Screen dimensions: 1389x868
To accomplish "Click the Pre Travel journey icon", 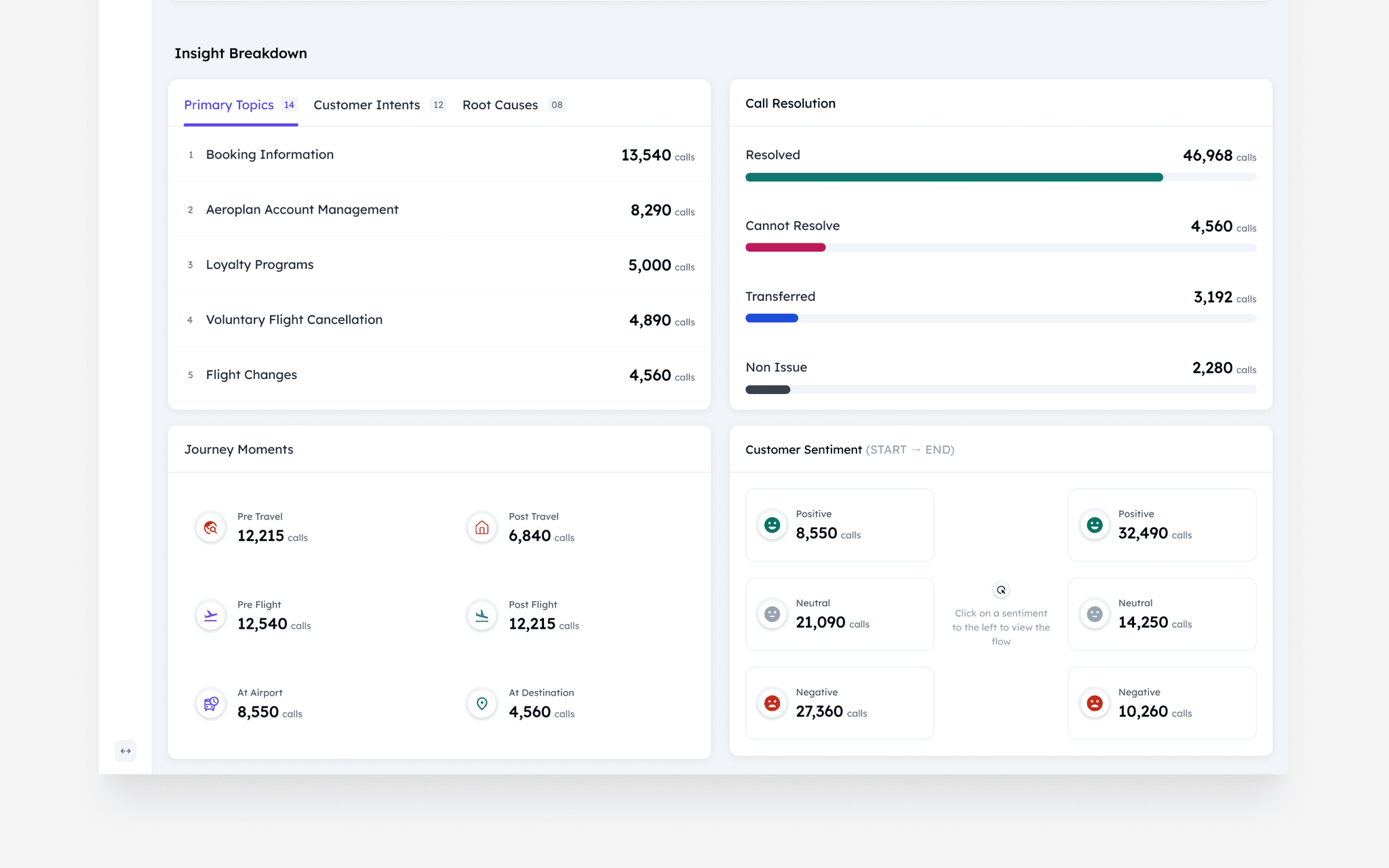I will click(210, 527).
